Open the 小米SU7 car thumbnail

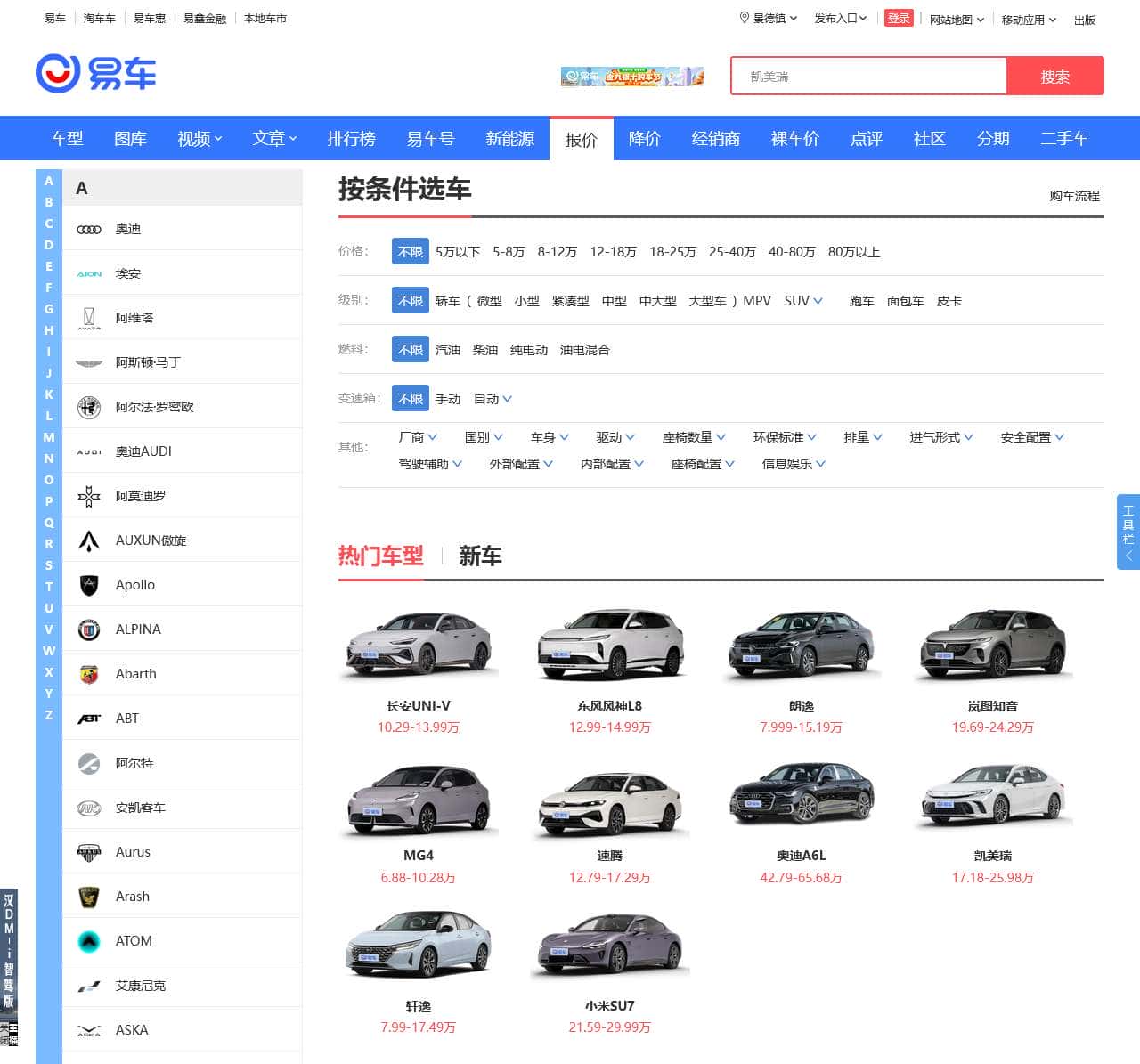[x=610, y=945]
